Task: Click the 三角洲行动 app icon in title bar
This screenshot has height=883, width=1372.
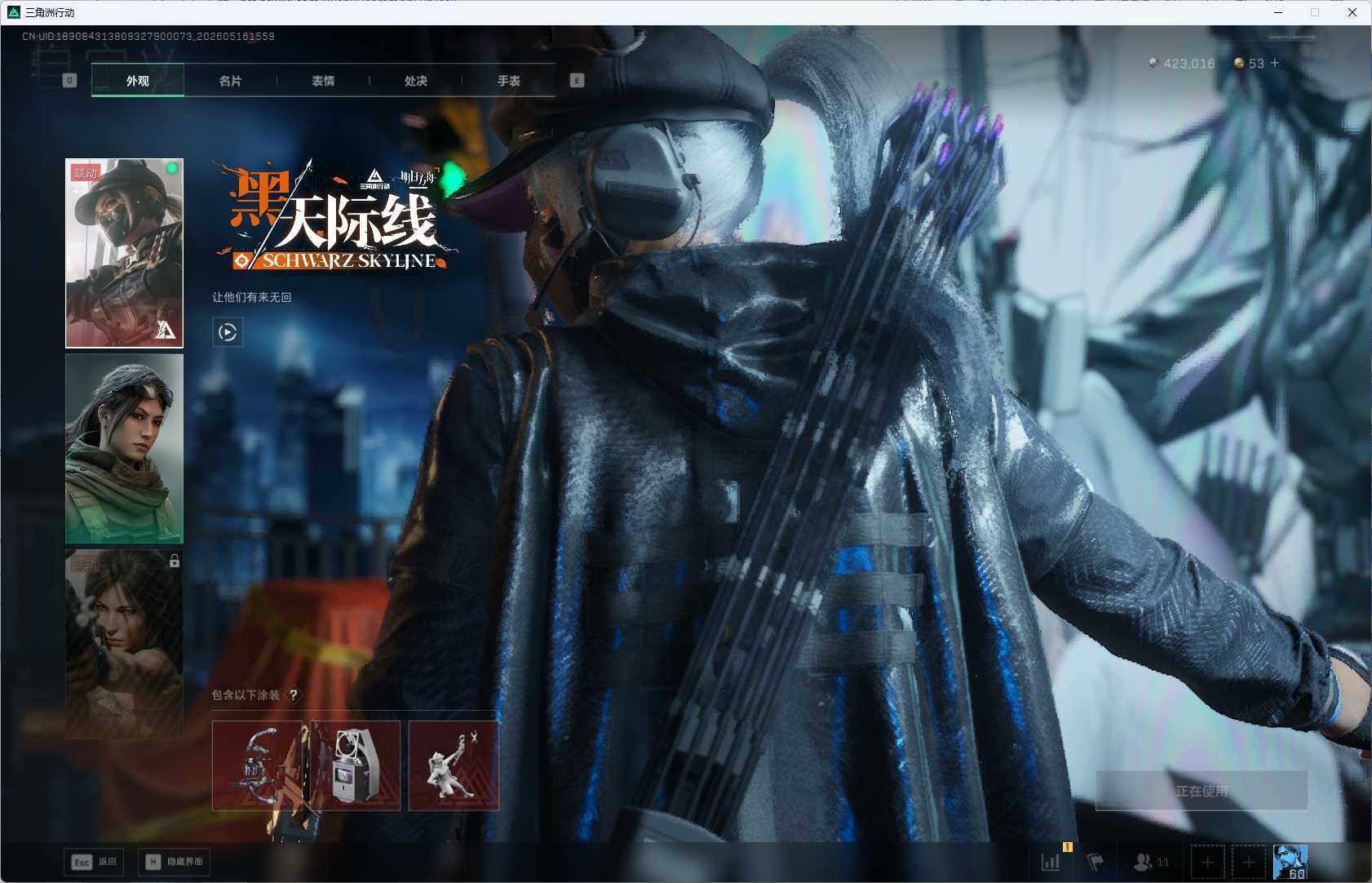Action: tap(13, 12)
